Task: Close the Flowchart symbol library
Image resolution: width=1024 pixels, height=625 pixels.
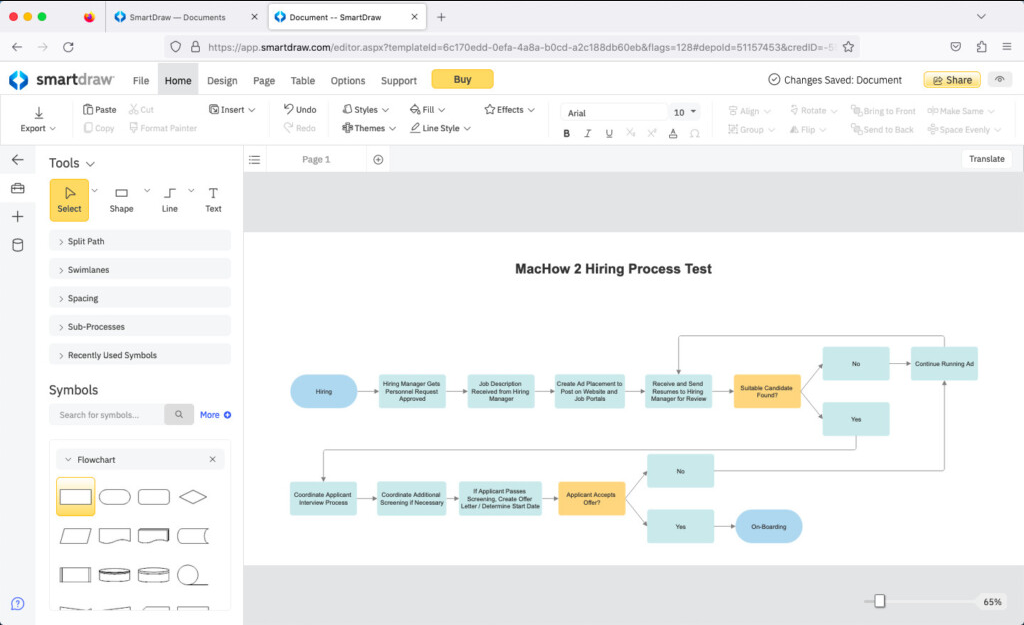Action: [212, 460]
